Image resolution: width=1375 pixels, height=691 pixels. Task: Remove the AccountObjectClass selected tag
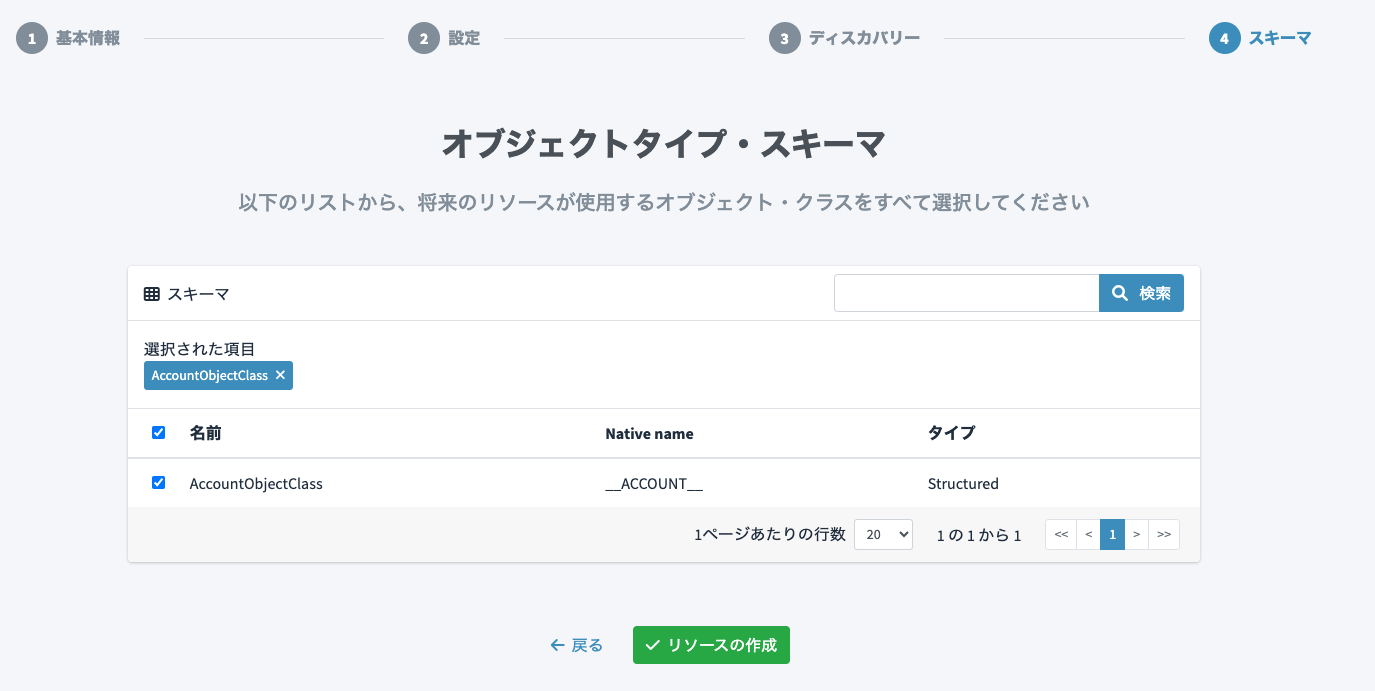(281, 375)
